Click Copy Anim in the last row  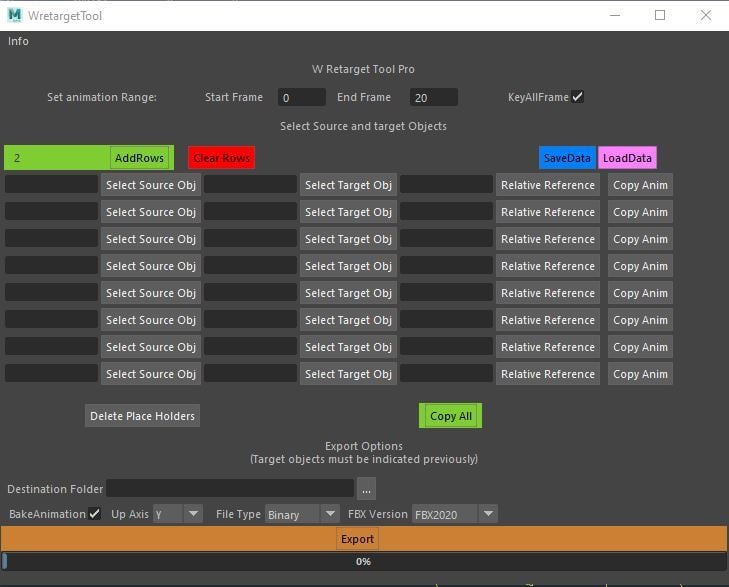(x=640, y=374)
